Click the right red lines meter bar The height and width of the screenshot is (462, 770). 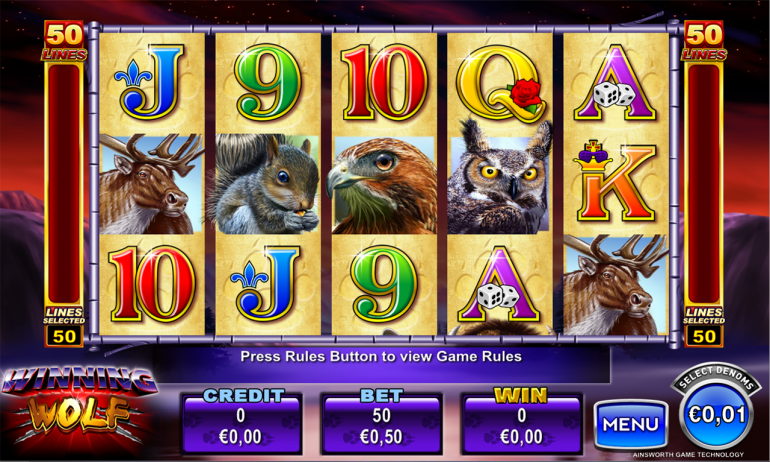tap(704, 184)
